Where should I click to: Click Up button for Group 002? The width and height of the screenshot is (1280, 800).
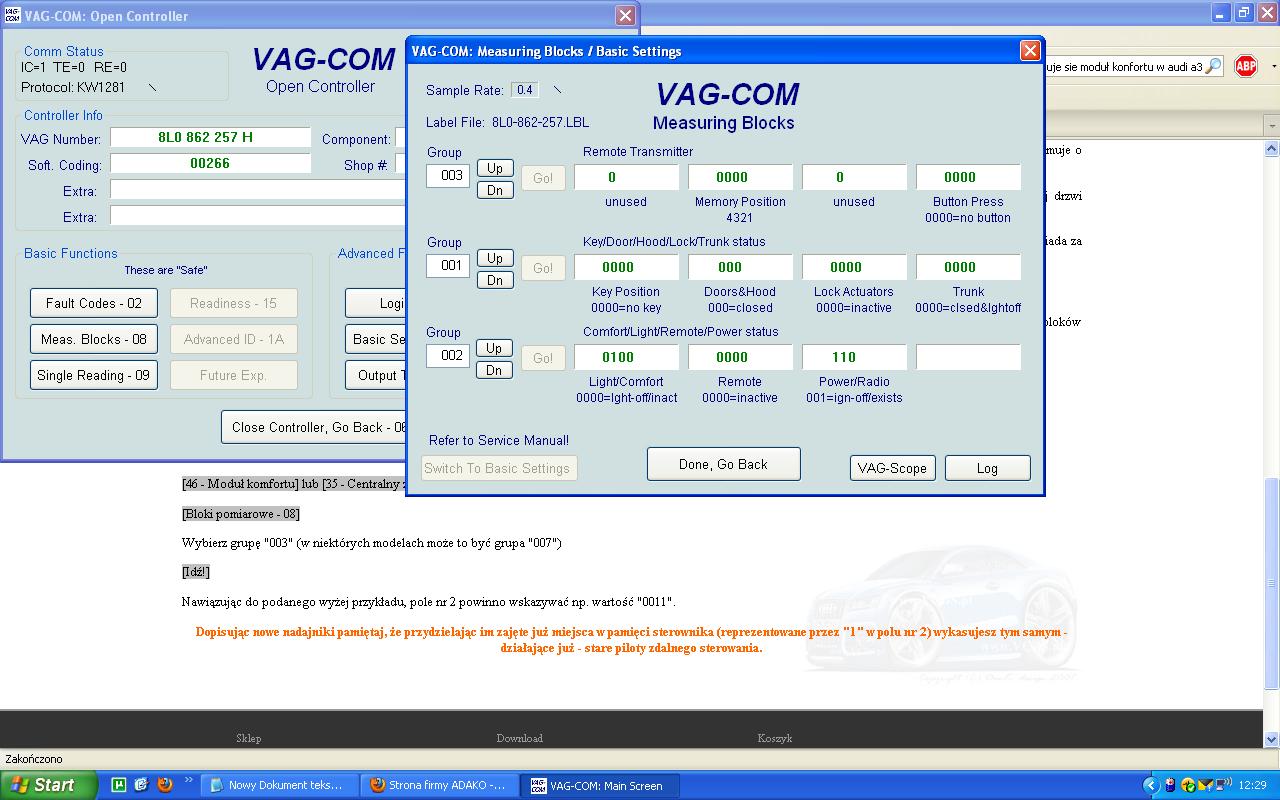click(495, 348)
